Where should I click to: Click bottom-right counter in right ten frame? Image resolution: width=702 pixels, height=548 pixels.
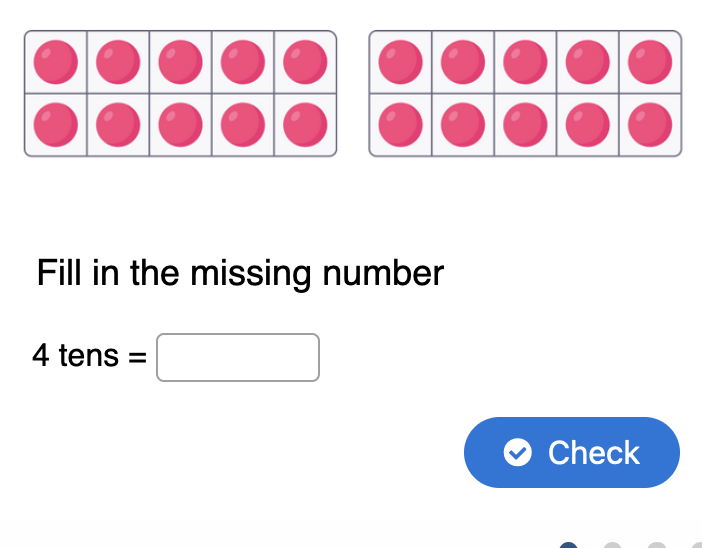pos(650,125)
